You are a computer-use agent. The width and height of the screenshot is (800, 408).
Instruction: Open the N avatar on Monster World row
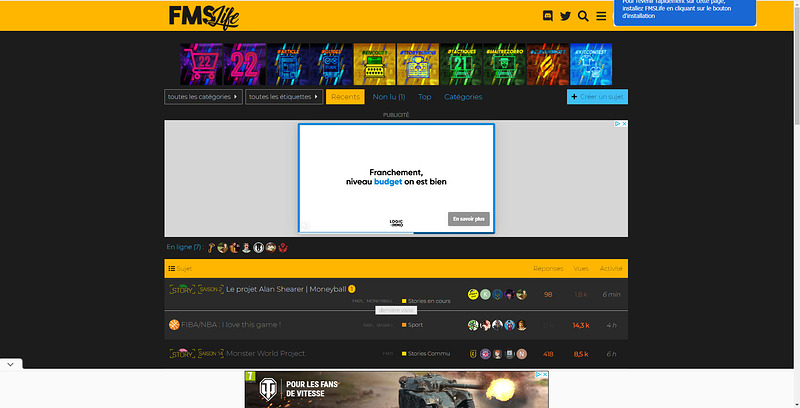point(521,354)
